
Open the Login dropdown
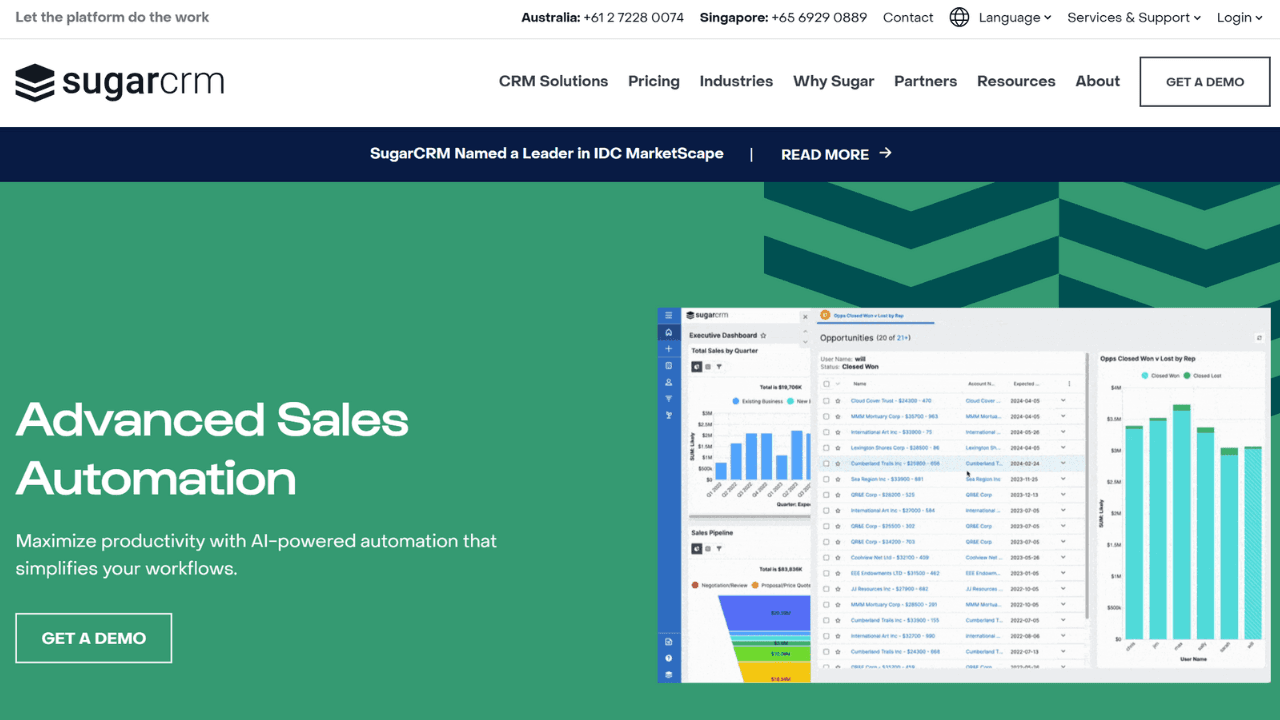click(x=1240, y=17)
